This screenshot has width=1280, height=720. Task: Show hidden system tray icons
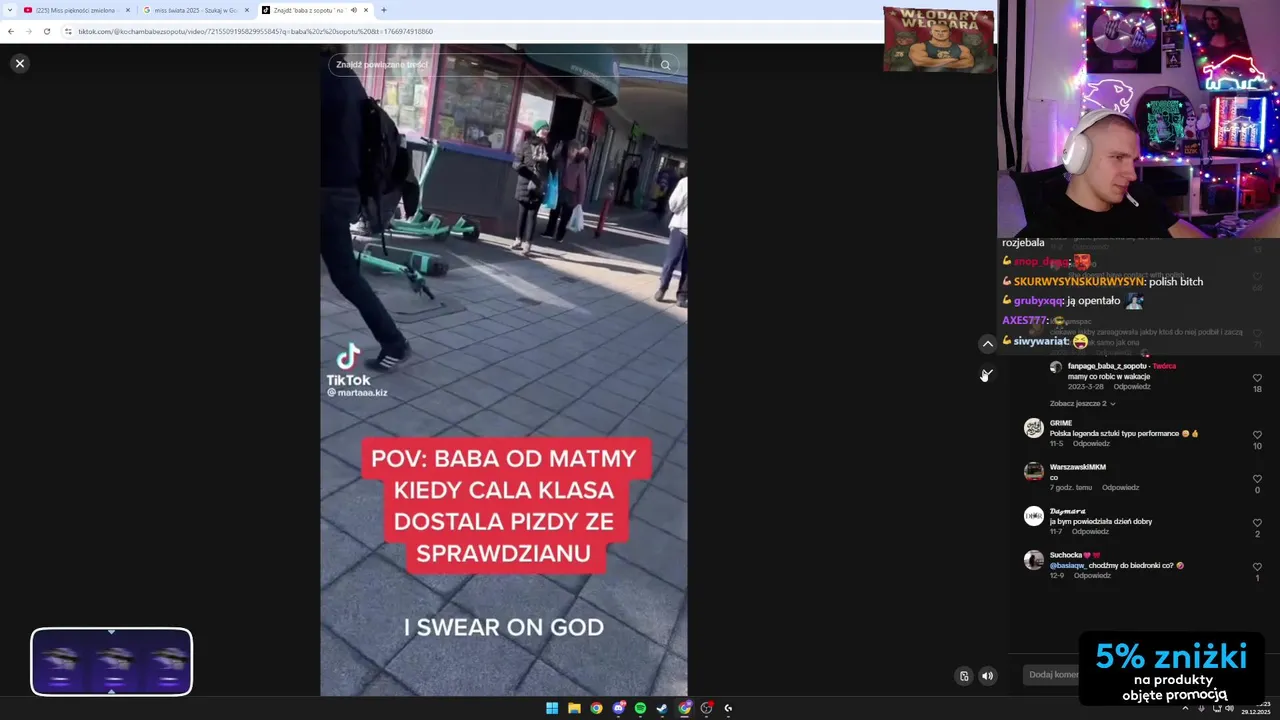[1186, 708]
